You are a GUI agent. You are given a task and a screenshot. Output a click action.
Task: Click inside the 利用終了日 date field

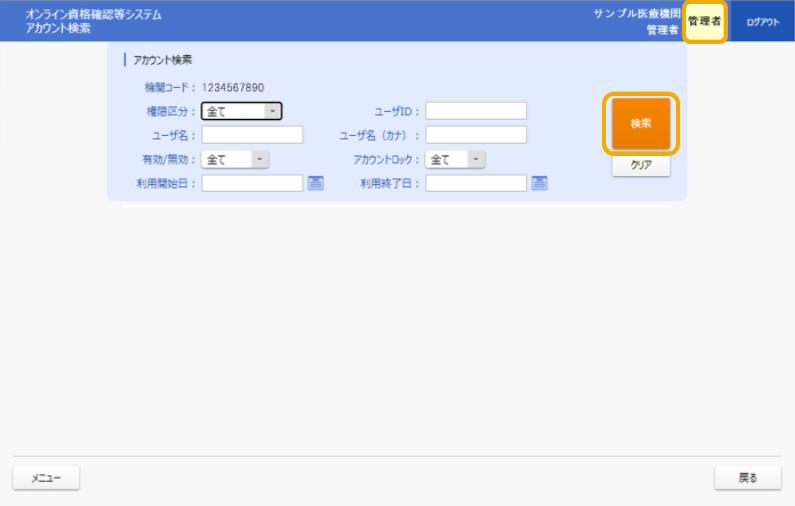coord(476,183)
